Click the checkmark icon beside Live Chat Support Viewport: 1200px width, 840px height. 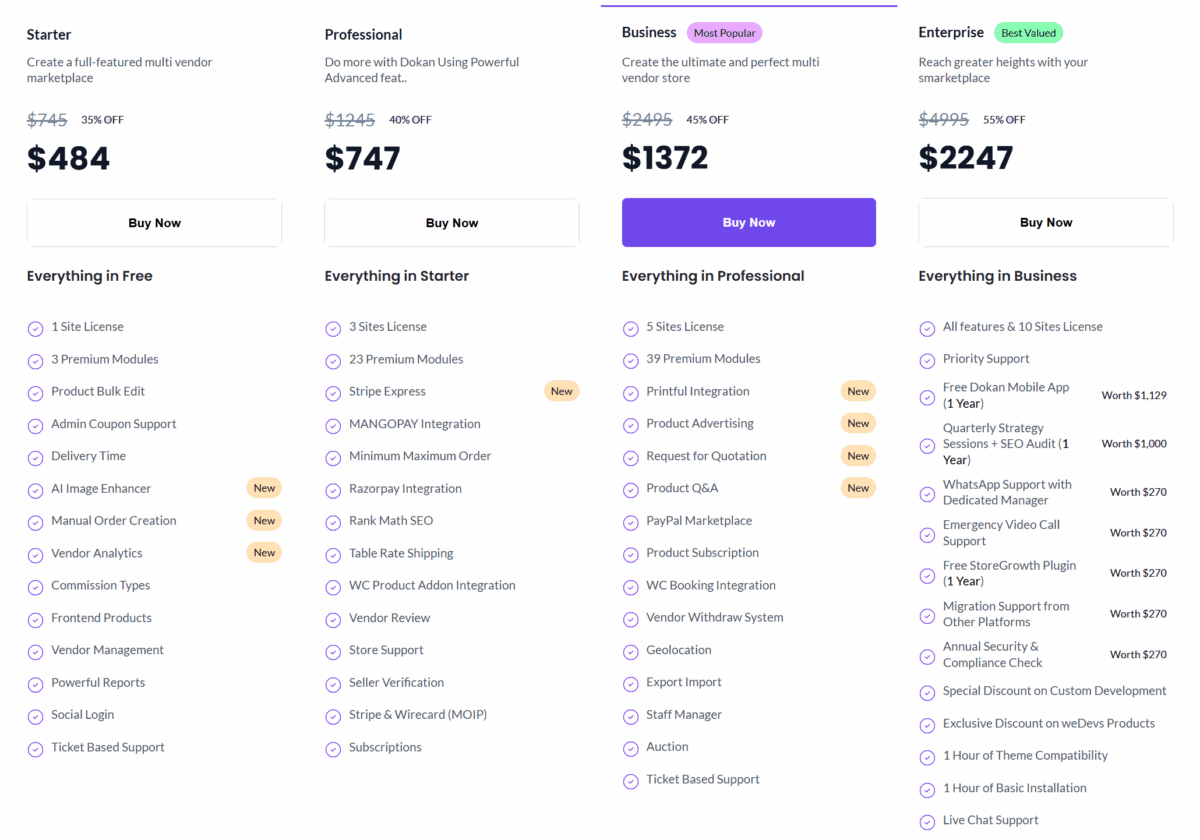click(927, 821)
